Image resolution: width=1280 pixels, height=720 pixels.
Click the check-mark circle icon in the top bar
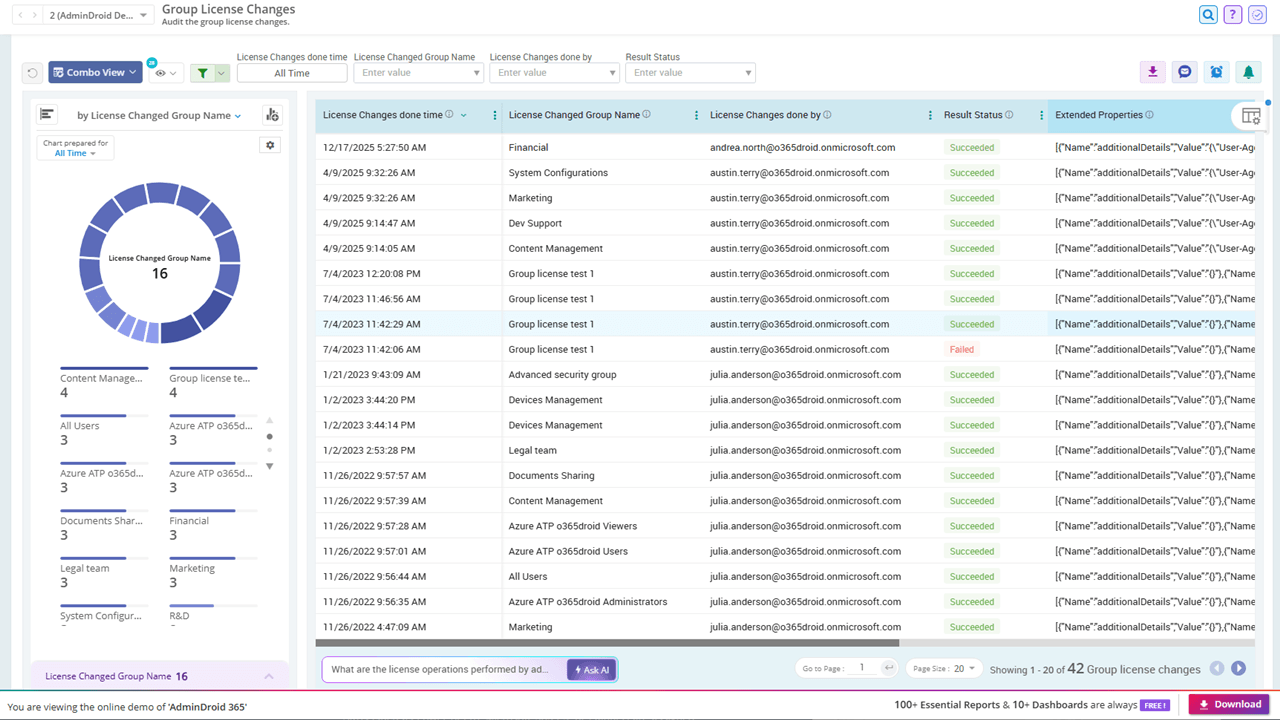[1257, 15]
